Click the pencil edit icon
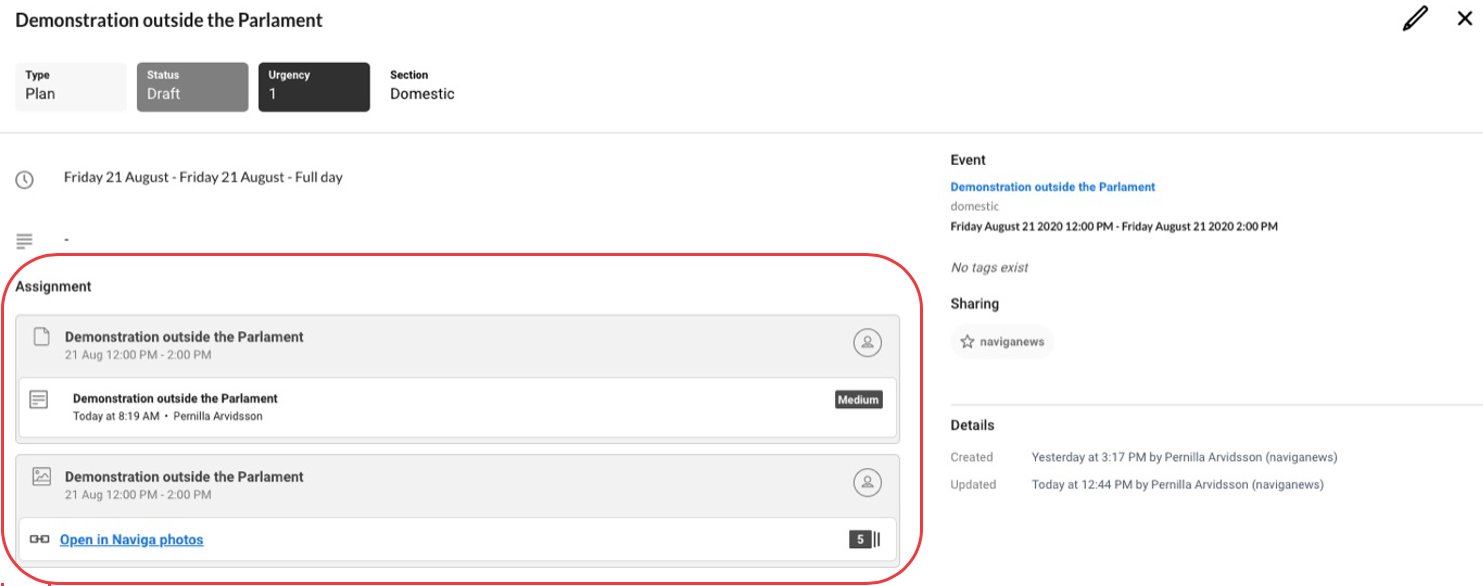Viewport: 1483px width, 586px height. coord(1415,20)
